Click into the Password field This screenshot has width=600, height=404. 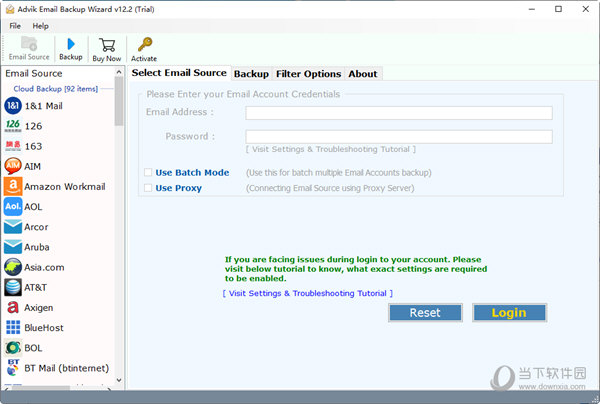point(399,137)
